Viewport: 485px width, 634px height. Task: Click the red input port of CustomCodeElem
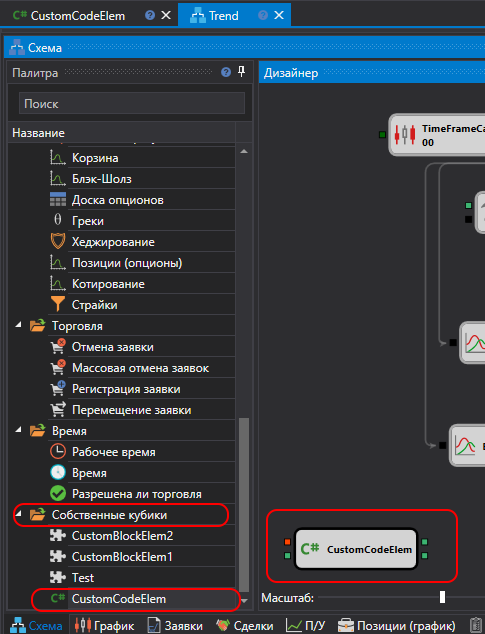[x=287, y=542]
